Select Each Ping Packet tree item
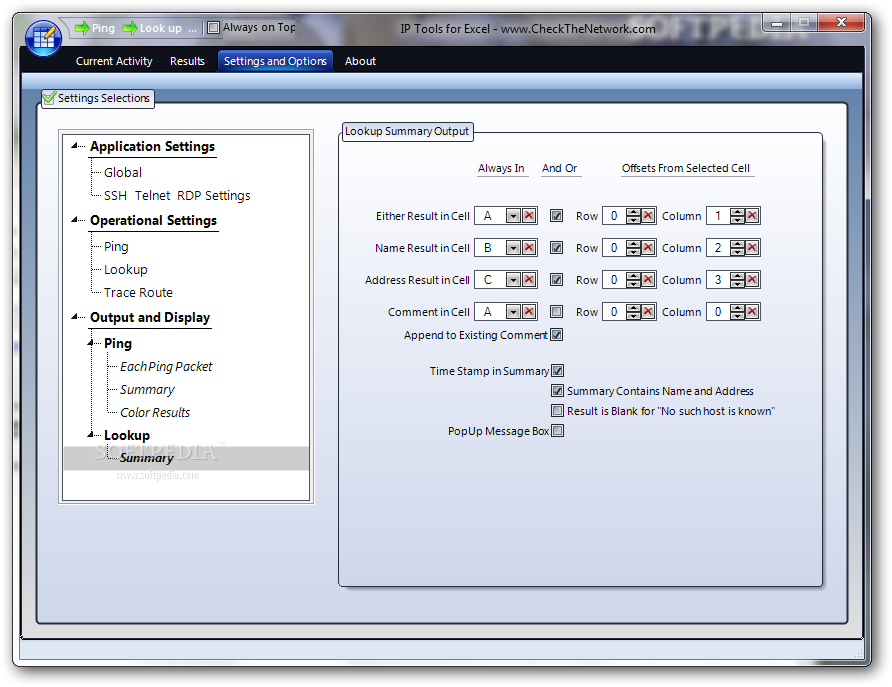Screen dimensions: 892x687 point(166,367)
